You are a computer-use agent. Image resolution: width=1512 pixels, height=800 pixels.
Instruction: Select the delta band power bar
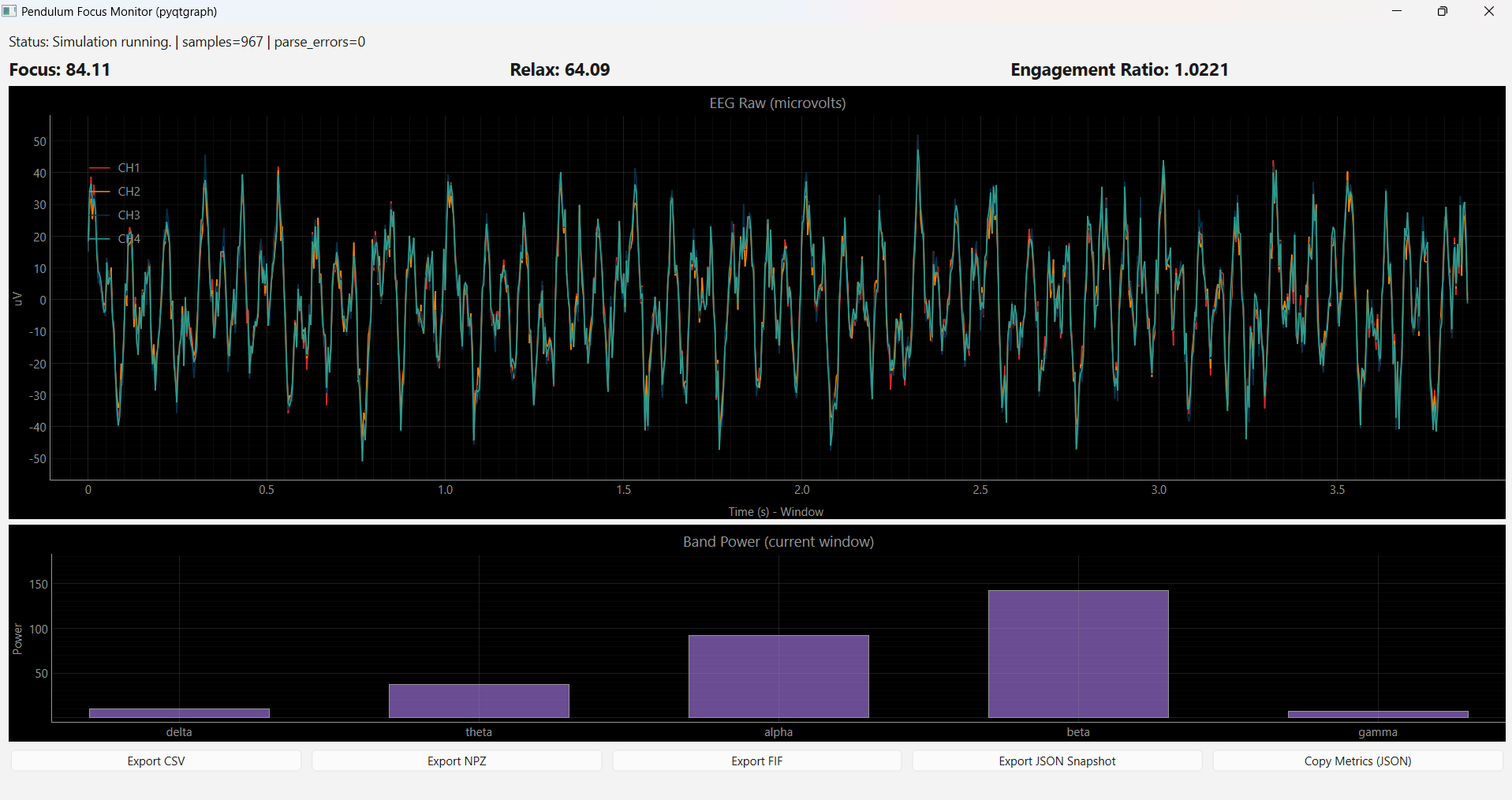click(179, 713)
